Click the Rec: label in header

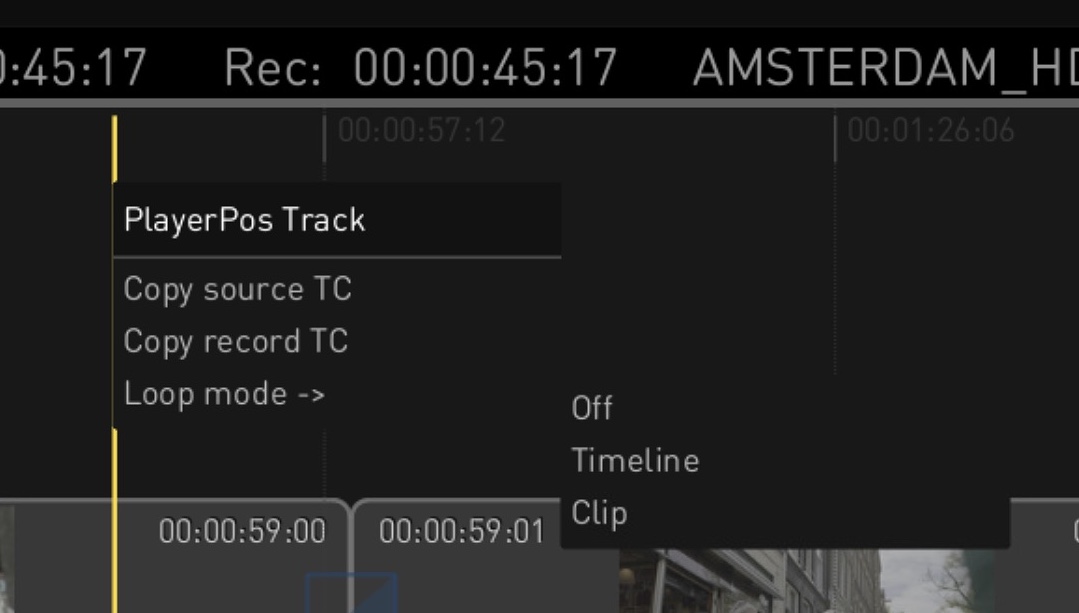[x=273, y=68]
